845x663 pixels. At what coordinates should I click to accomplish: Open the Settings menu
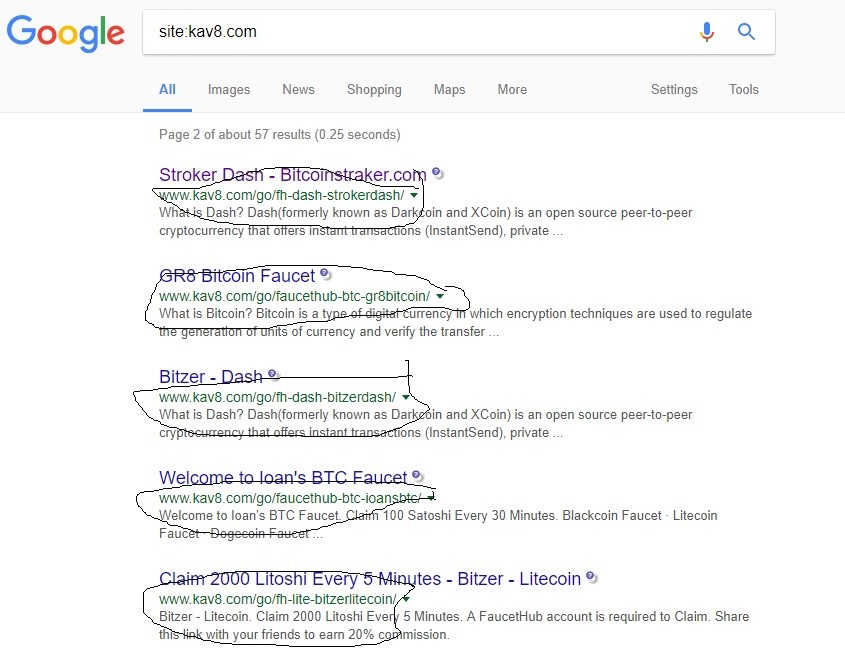coord(674,89)
